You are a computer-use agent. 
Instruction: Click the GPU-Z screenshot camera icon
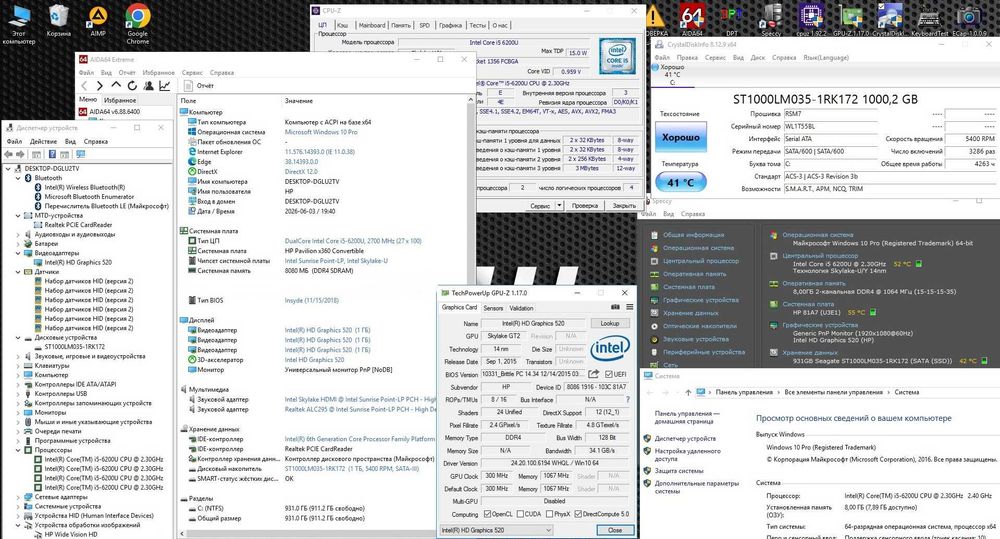point(615,307)
